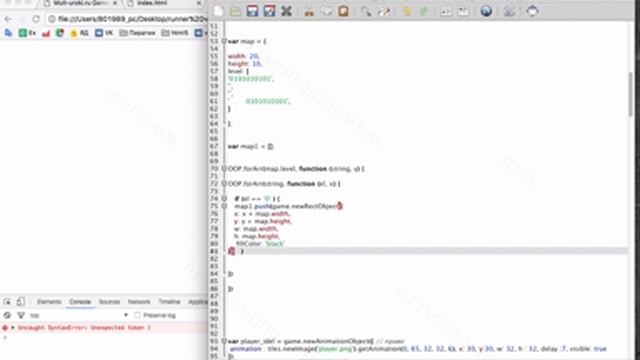Select the first Chrome browser tab

(80, 3)
